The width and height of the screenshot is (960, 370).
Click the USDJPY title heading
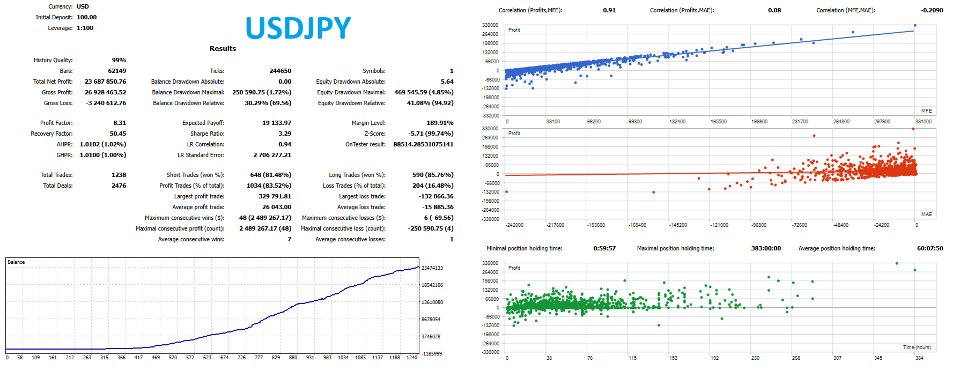[x=299, y=28]
